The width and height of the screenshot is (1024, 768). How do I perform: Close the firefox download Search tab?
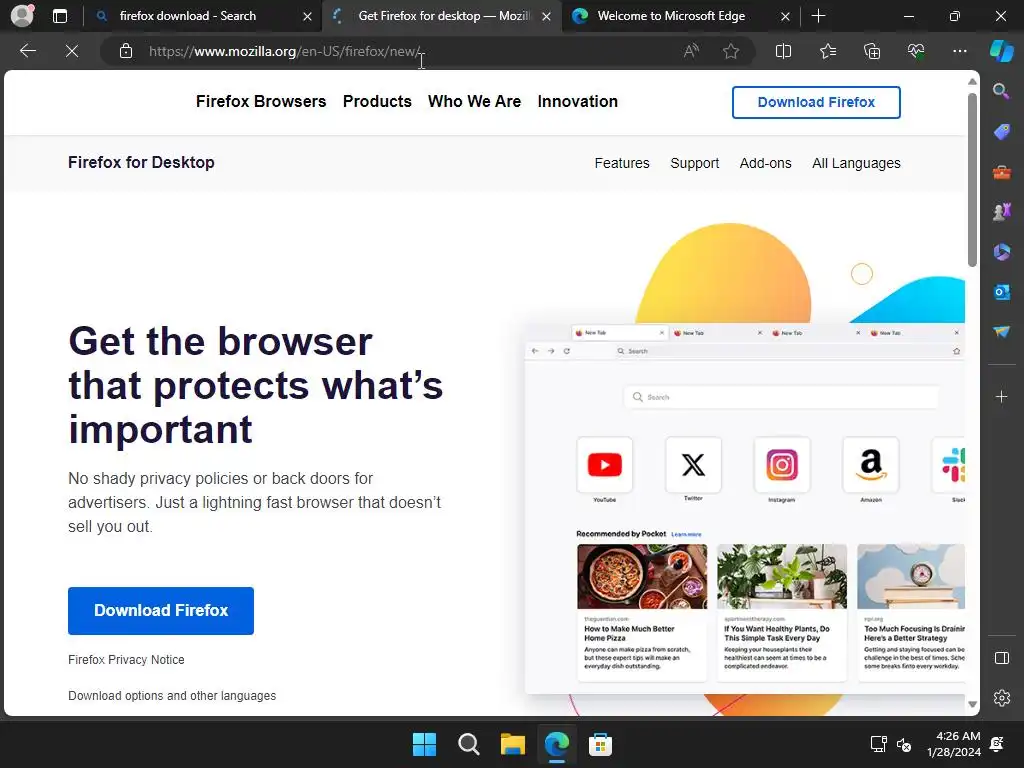(x=307, y=16)
